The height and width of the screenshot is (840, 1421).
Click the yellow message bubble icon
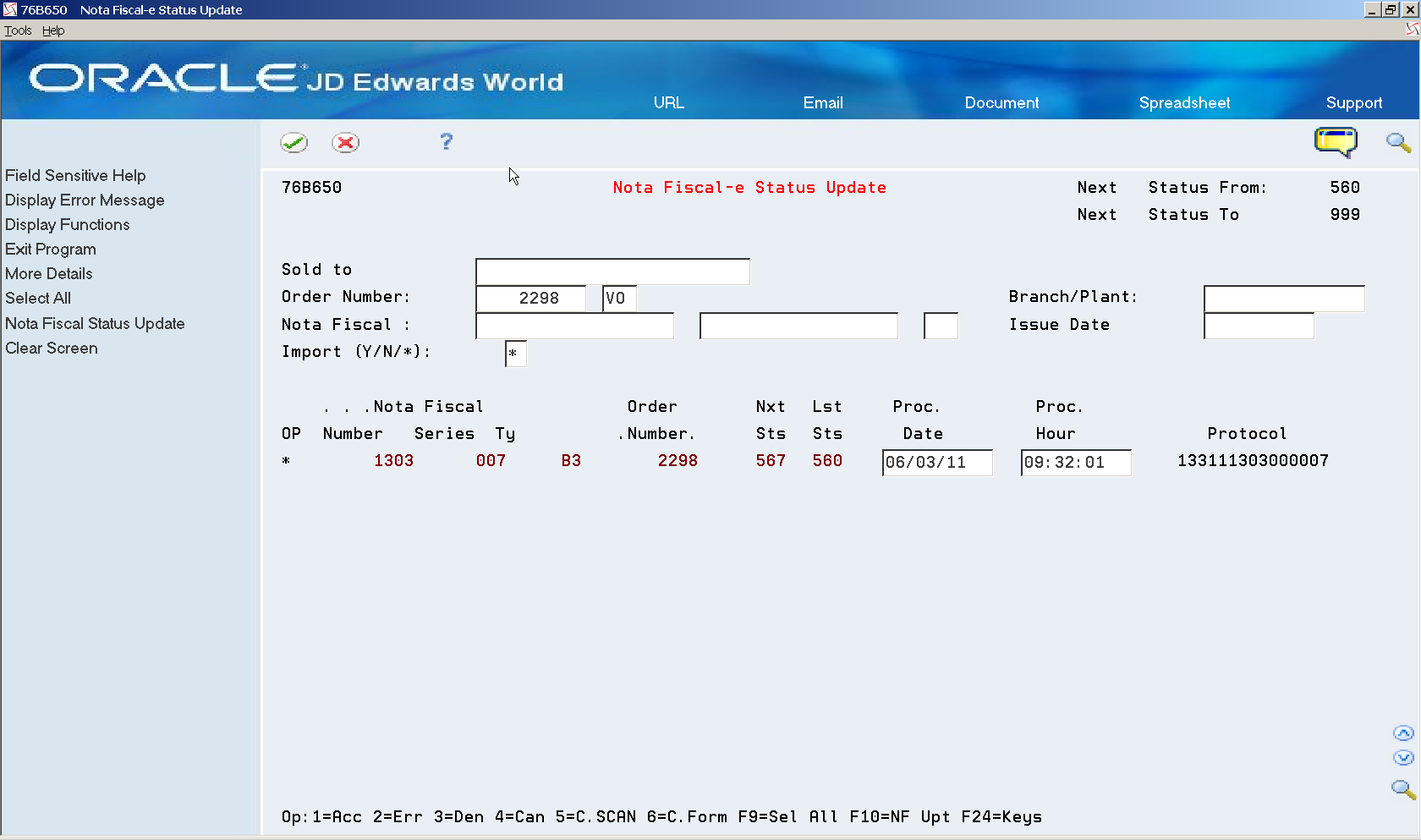(1336, 141)
